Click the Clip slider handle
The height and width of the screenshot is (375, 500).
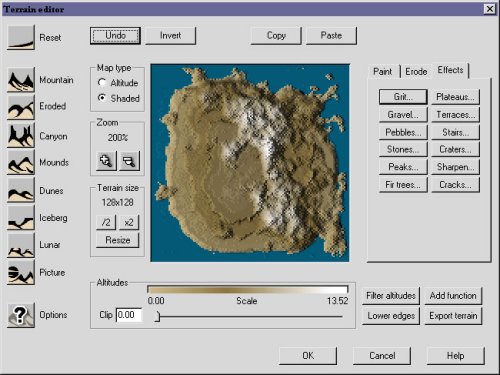pyautogui.click(x=158, y=316)
